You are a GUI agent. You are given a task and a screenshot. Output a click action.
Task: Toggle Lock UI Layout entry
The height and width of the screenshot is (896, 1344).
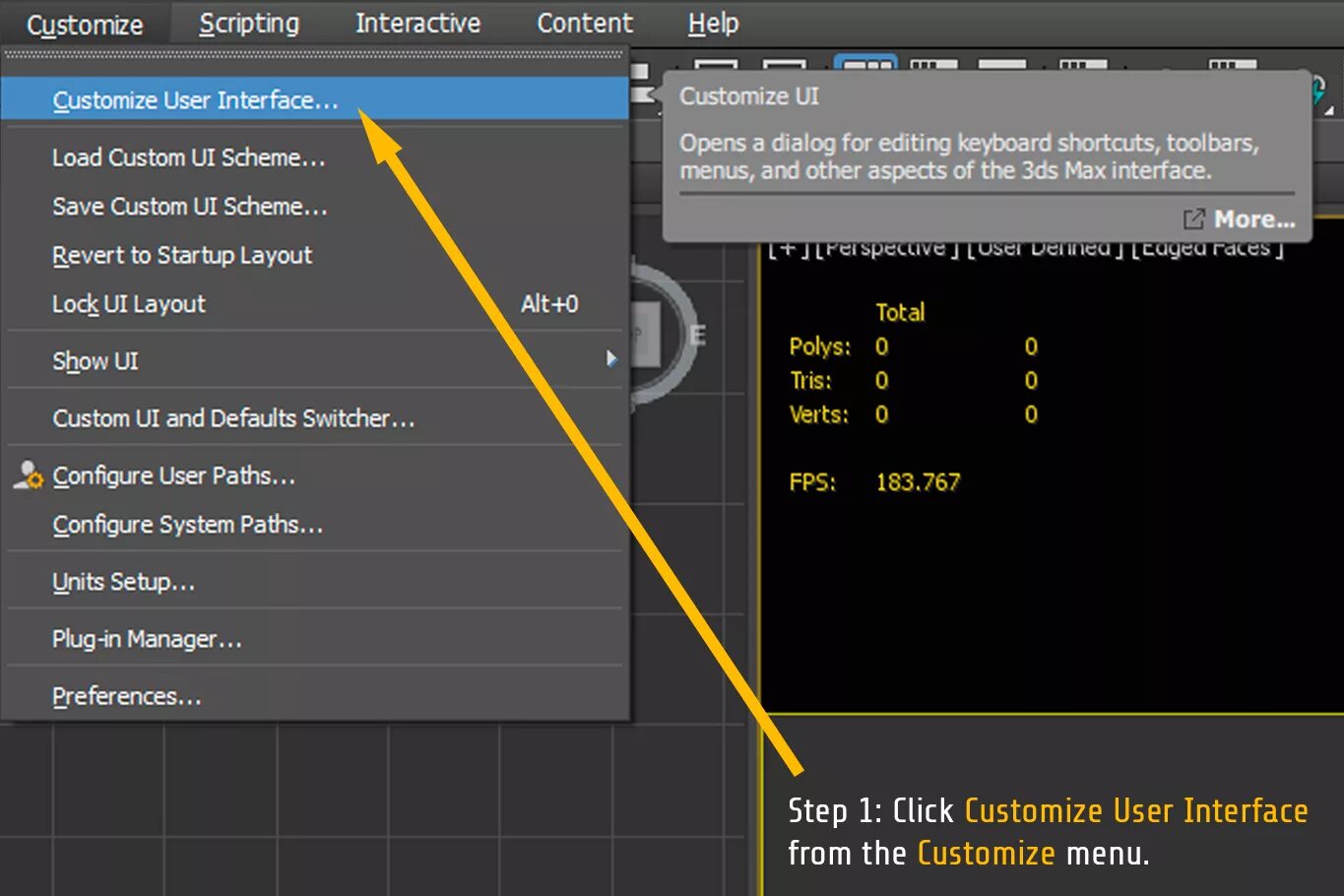(315, 304)
